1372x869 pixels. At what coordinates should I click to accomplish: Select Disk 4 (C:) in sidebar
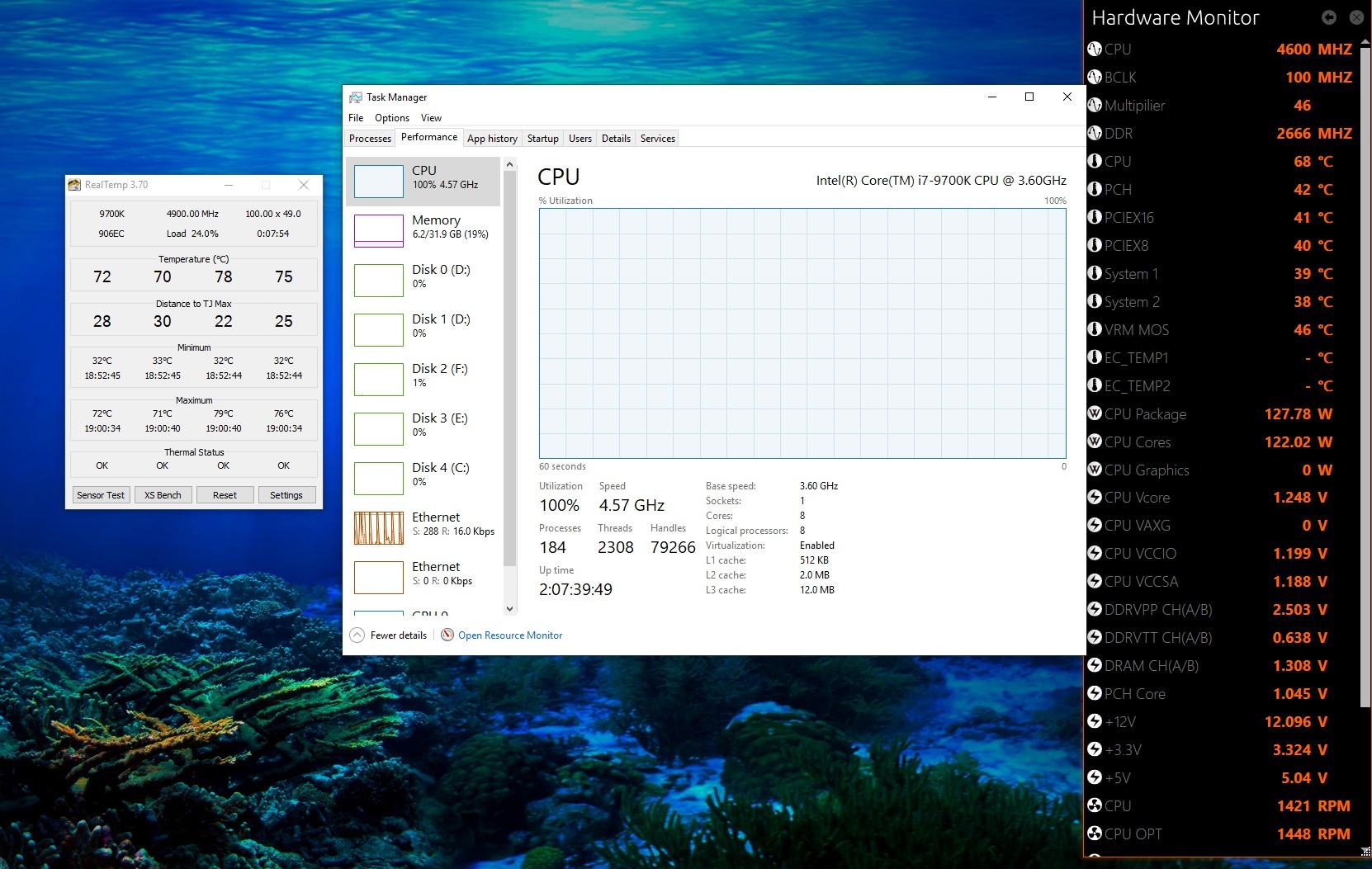pos(423,478)
